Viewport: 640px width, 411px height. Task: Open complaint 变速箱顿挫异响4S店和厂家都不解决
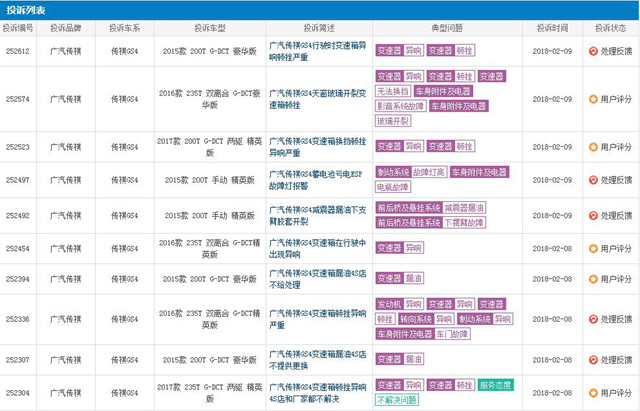tap(318, 393)
